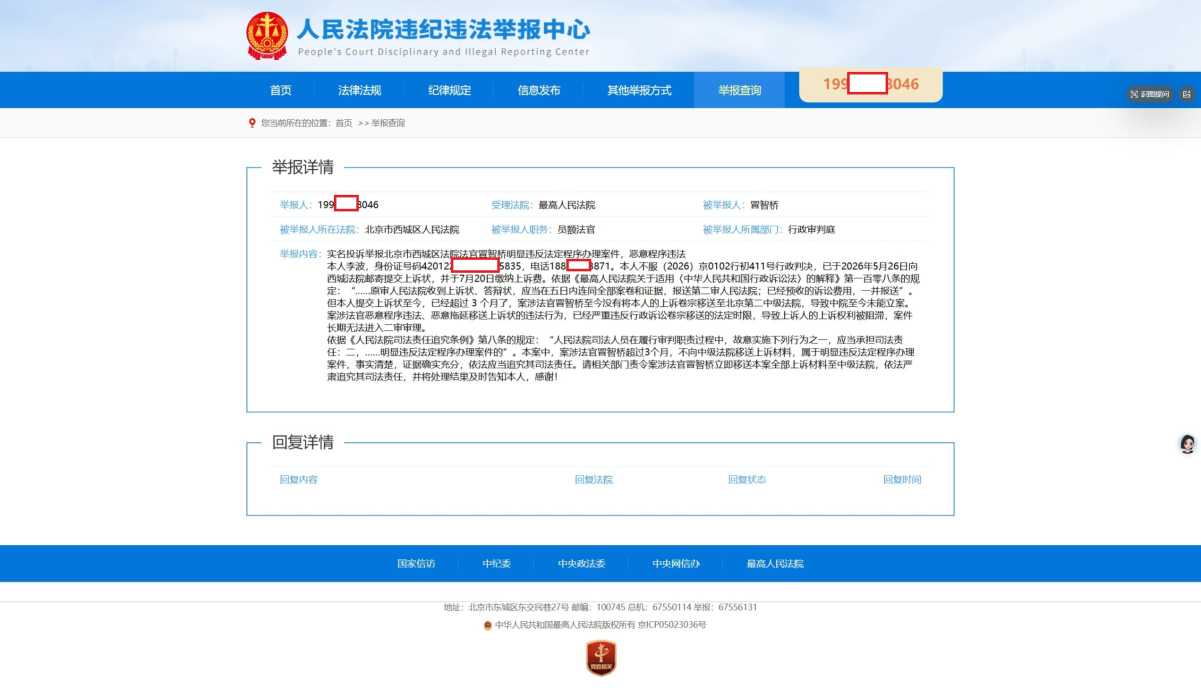Click the 举报详情 section heading
The image size is (1201, 688).
click(x=303, y=167)
